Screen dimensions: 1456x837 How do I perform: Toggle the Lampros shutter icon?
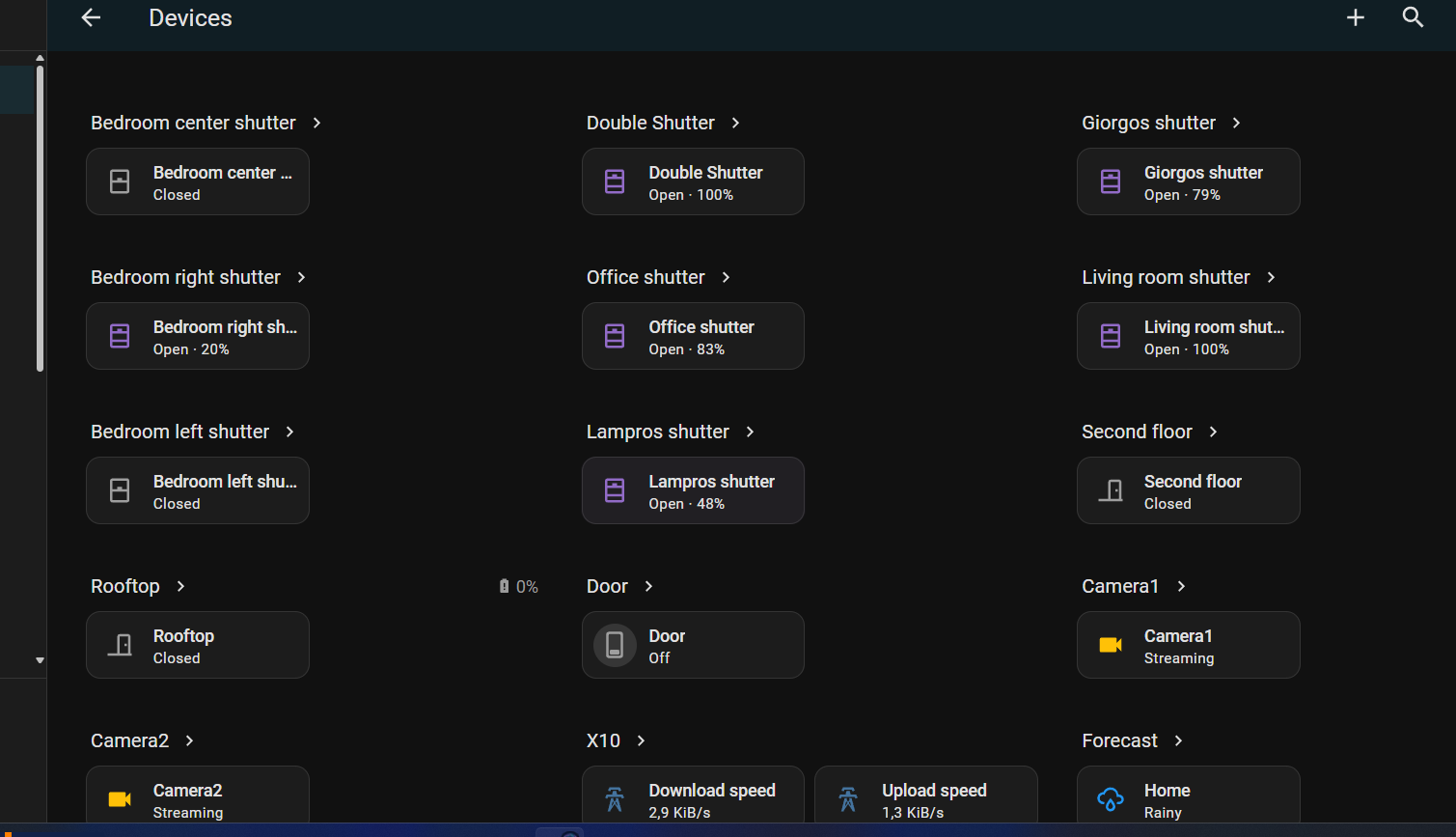point(615,490)
